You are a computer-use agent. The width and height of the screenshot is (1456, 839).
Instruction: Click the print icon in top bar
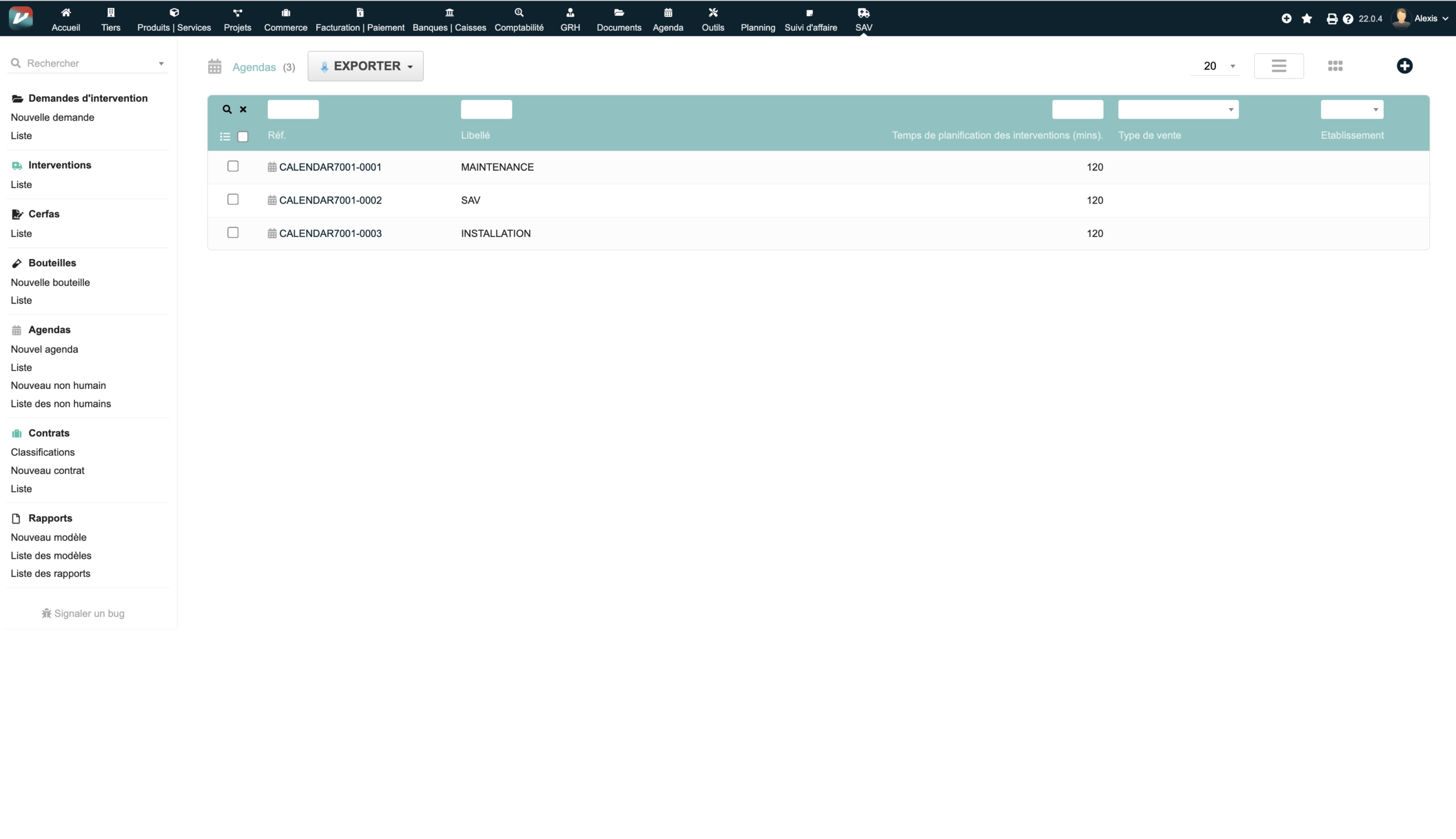1331,18
